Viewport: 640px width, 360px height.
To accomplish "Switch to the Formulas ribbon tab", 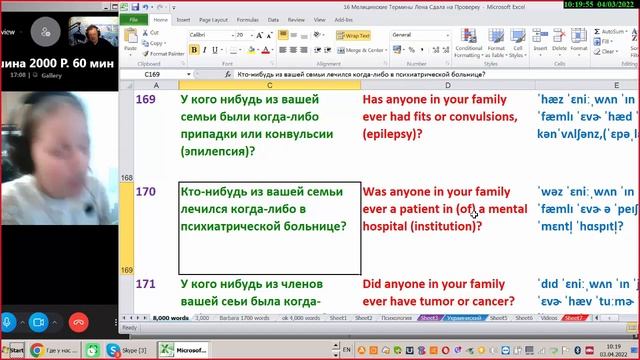I will click(x=247, y=20).
